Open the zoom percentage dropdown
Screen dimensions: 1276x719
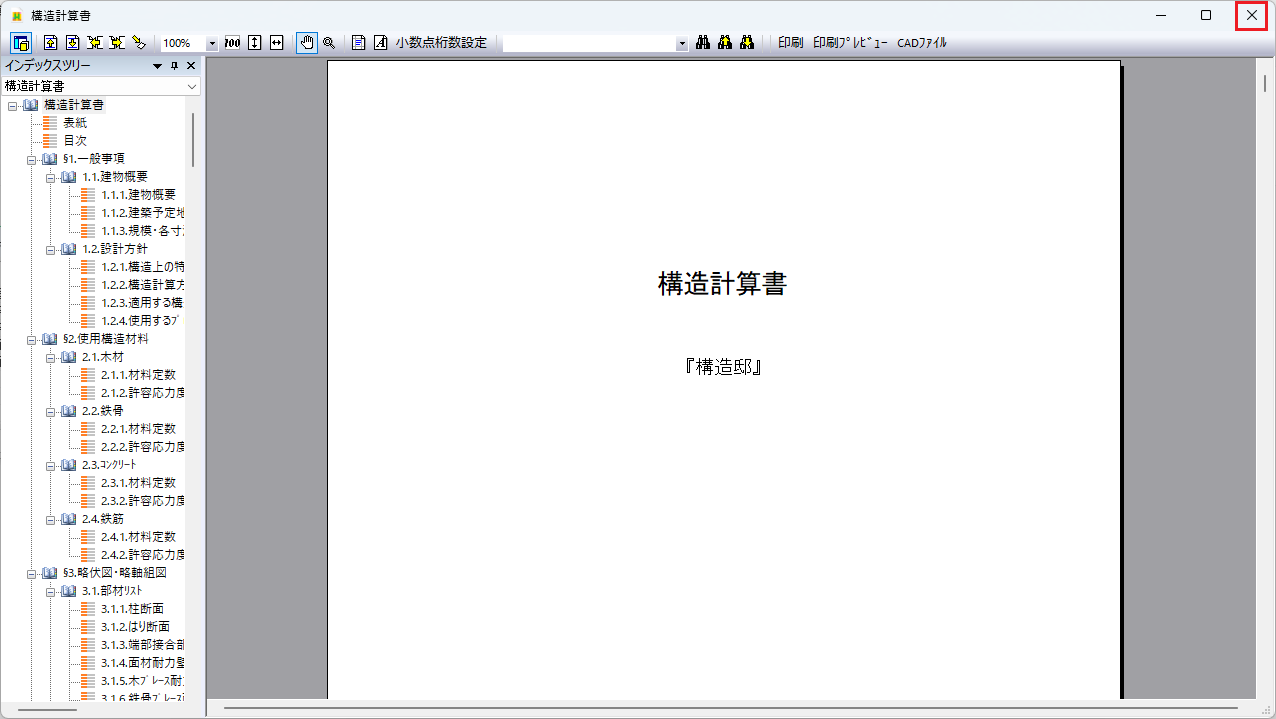click(x=211, y=44)
